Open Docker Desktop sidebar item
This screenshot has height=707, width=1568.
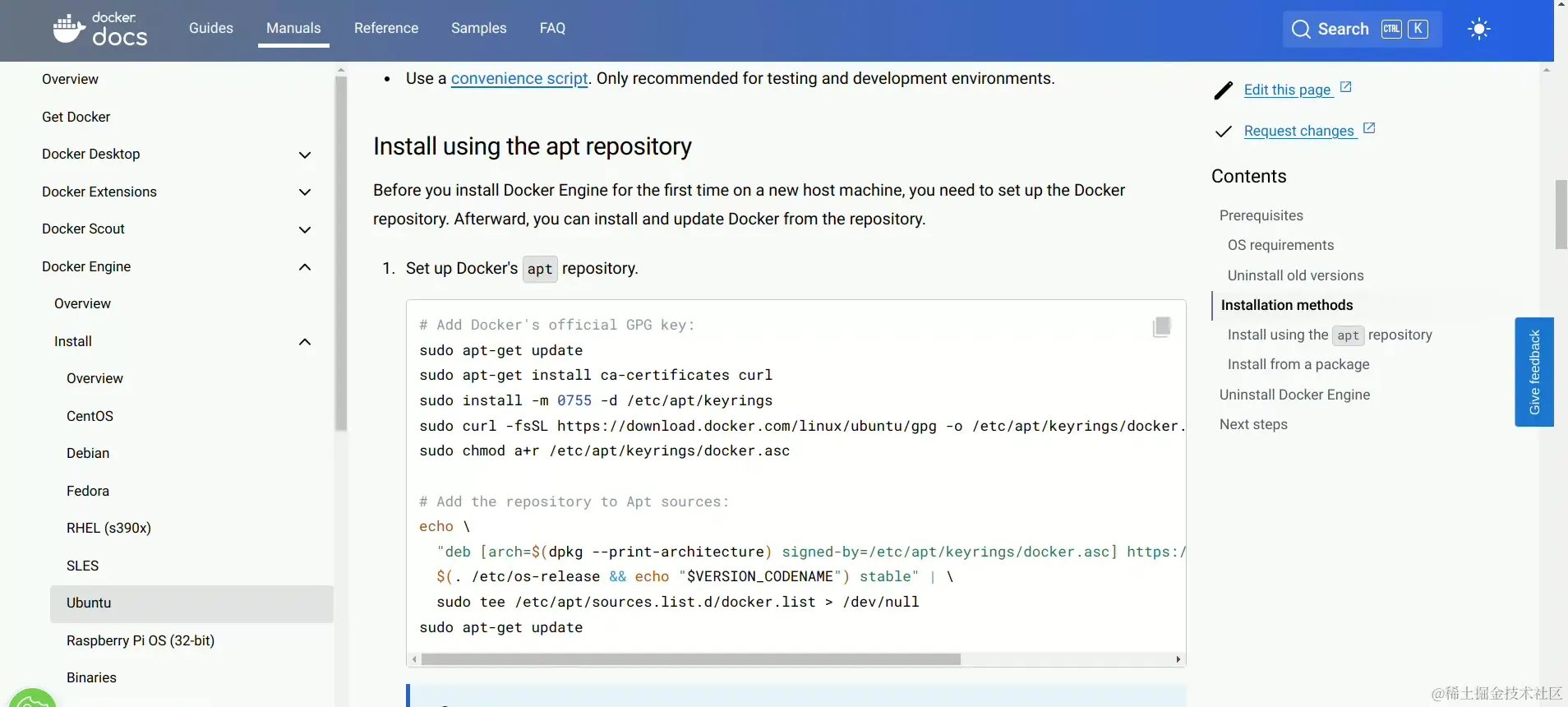pyautogui.click(x=91, y=154)
